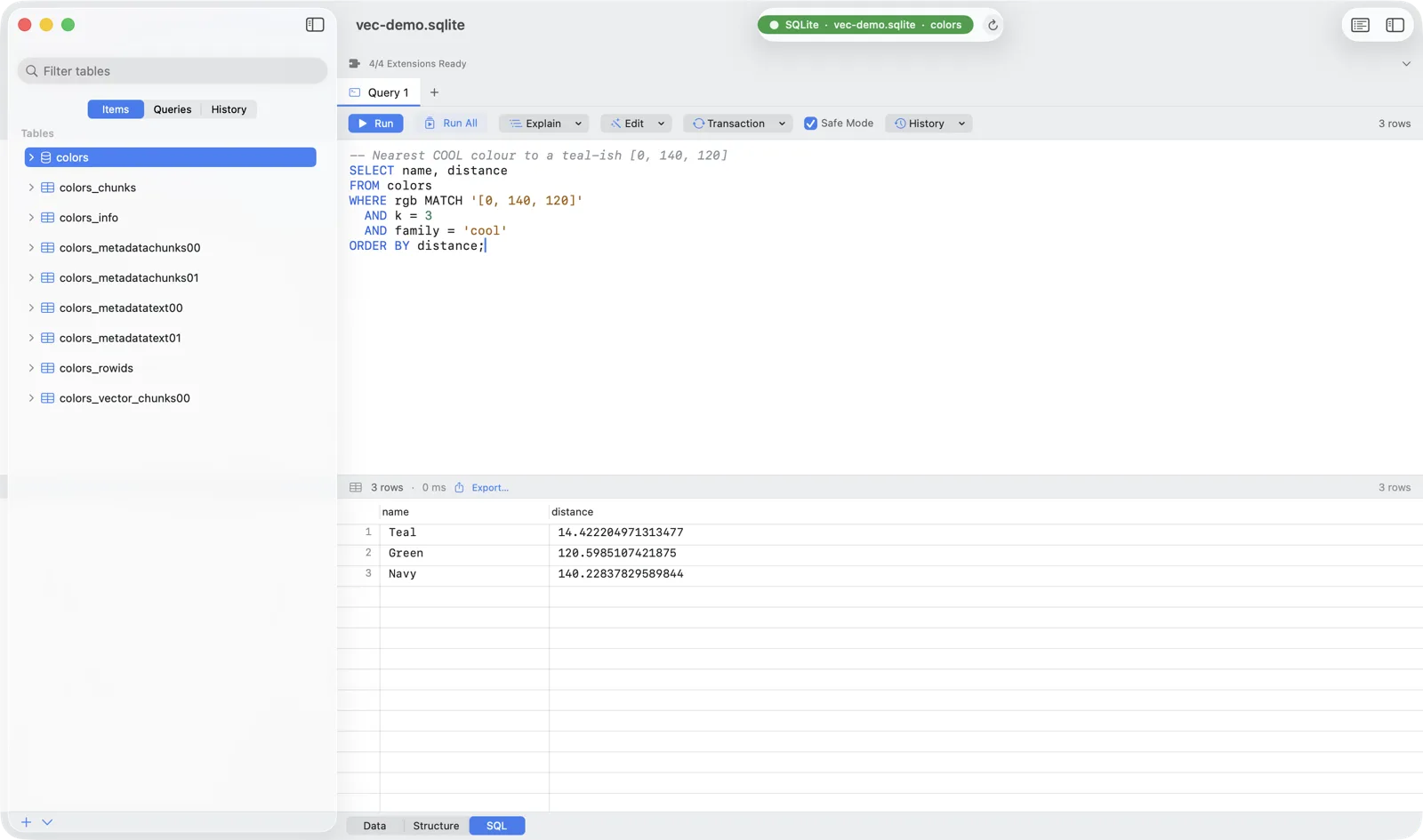Click the colors_chunks table icon
The image size is (1423, 840).
tap(48, 188)
